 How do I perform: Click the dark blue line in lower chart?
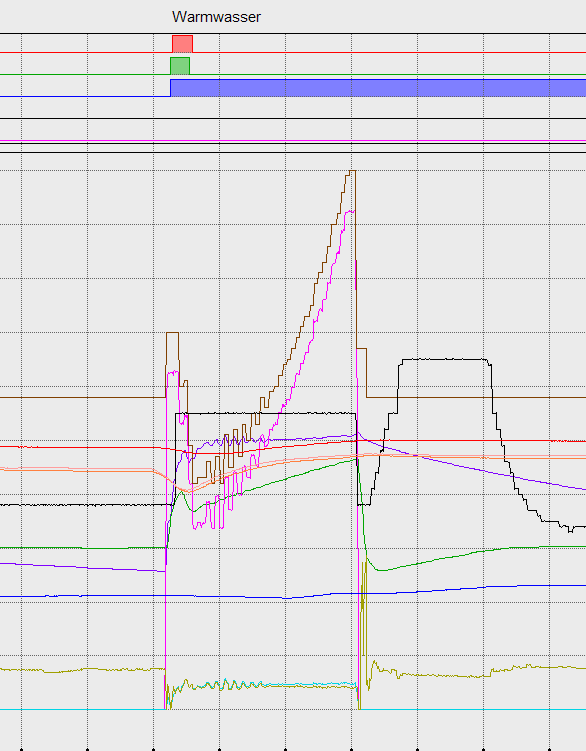coord(293,594)
